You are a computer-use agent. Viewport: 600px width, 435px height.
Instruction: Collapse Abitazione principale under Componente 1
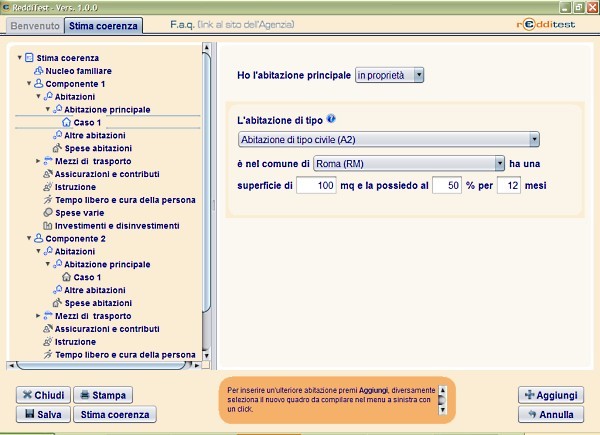[48, 109]
